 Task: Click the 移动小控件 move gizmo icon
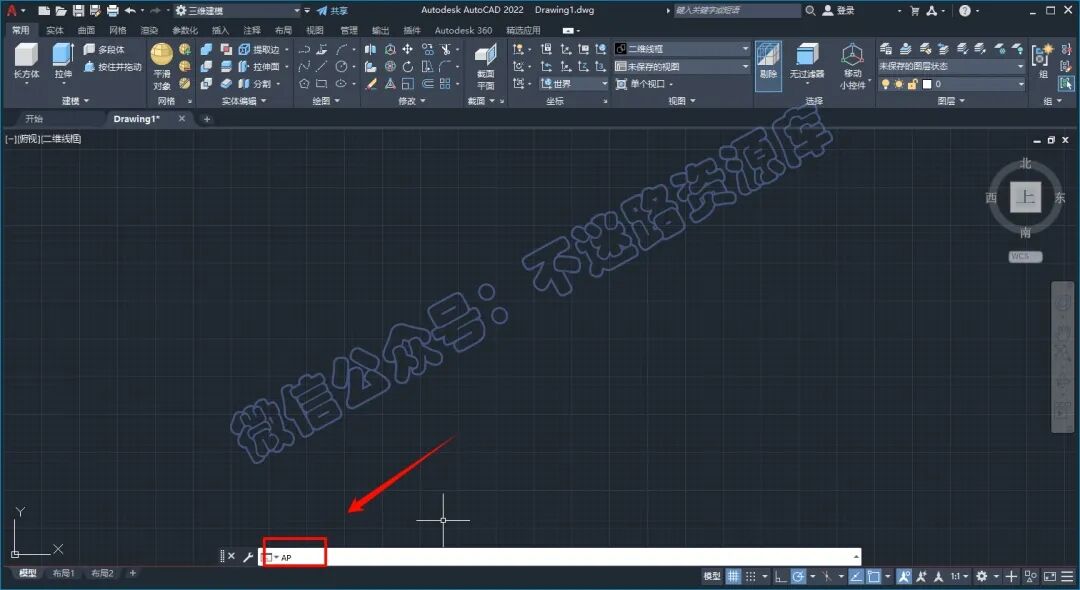tap(853, 54)
